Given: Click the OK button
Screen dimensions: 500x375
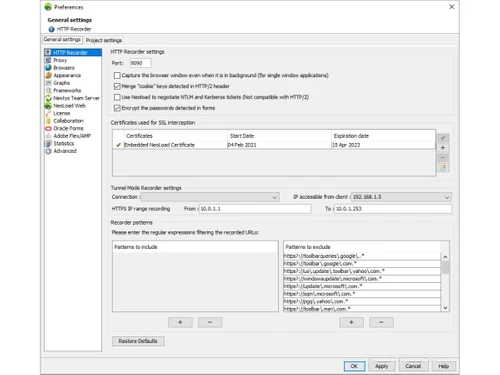Looking at the screenshot, I should pyautogui.click(x=354, y=366).
